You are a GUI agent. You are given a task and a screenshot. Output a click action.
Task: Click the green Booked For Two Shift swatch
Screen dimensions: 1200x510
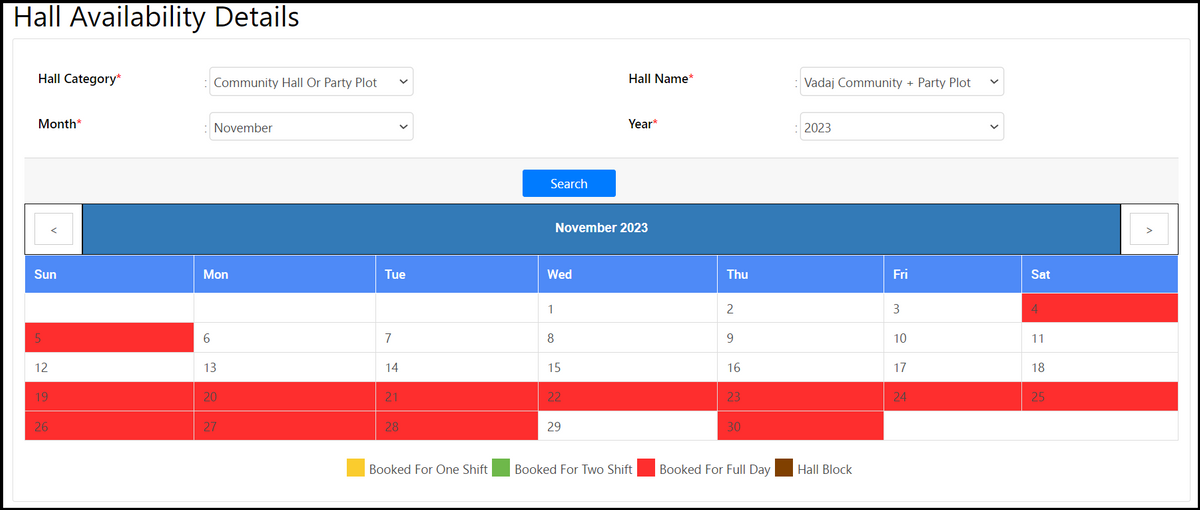501,468
